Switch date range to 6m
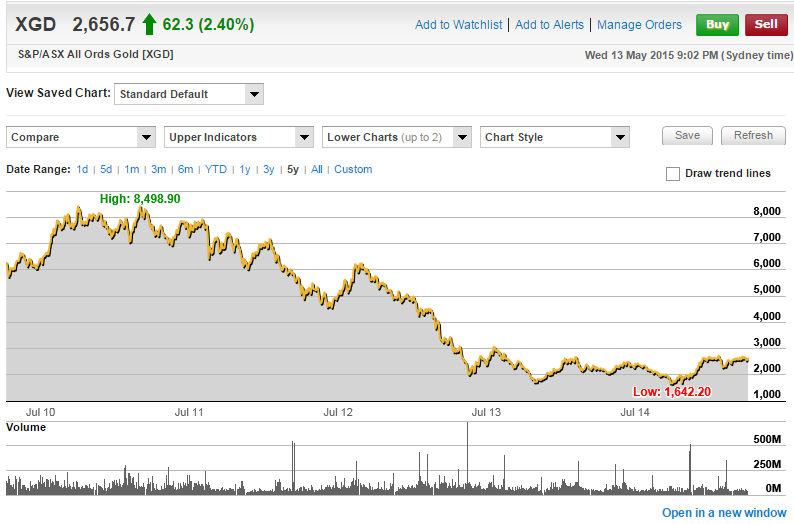 click(x=185, y=170)
